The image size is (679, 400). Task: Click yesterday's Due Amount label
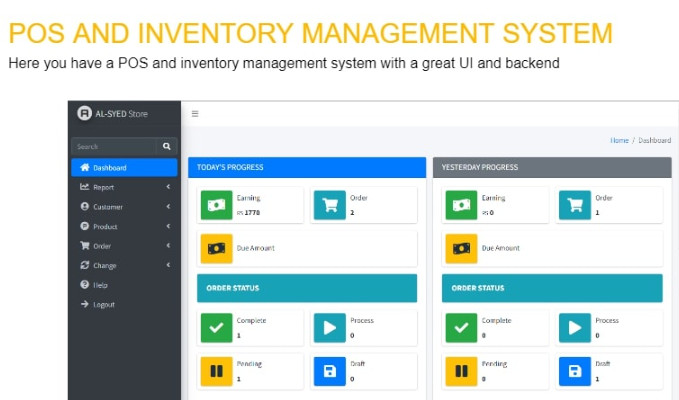click(501, 248)
